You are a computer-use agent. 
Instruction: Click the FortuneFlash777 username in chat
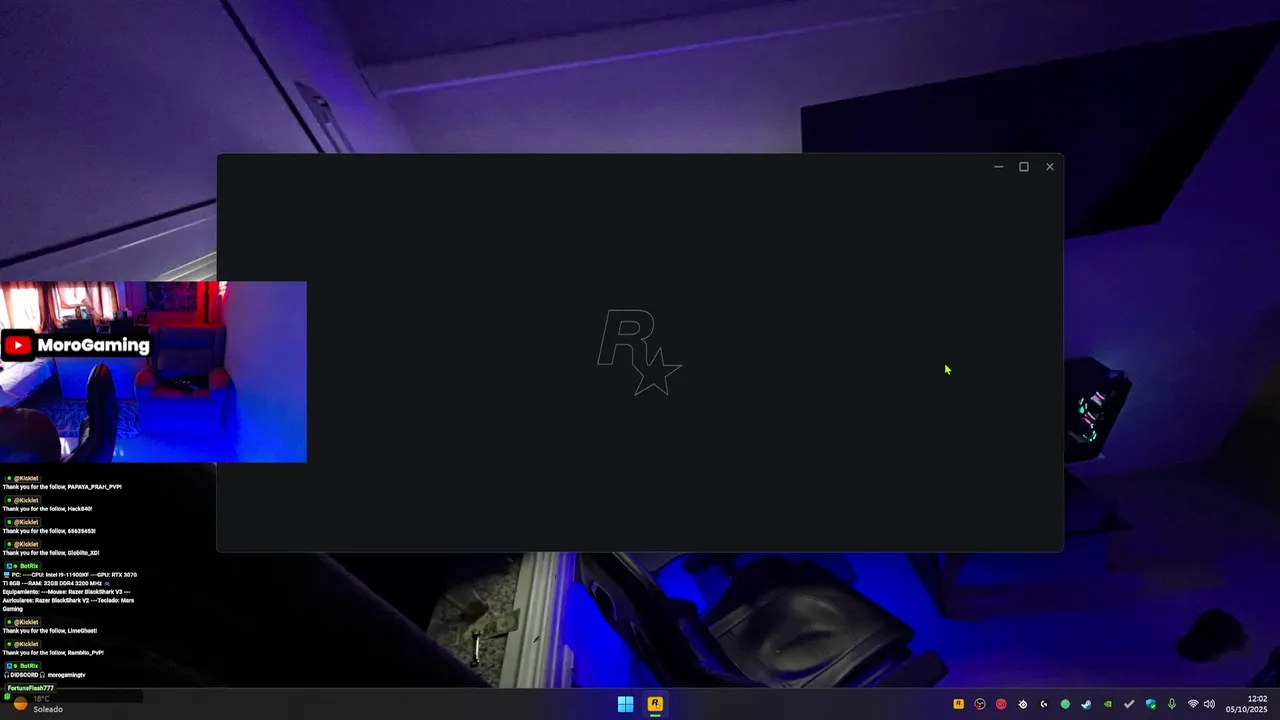(x=30, y=688)
